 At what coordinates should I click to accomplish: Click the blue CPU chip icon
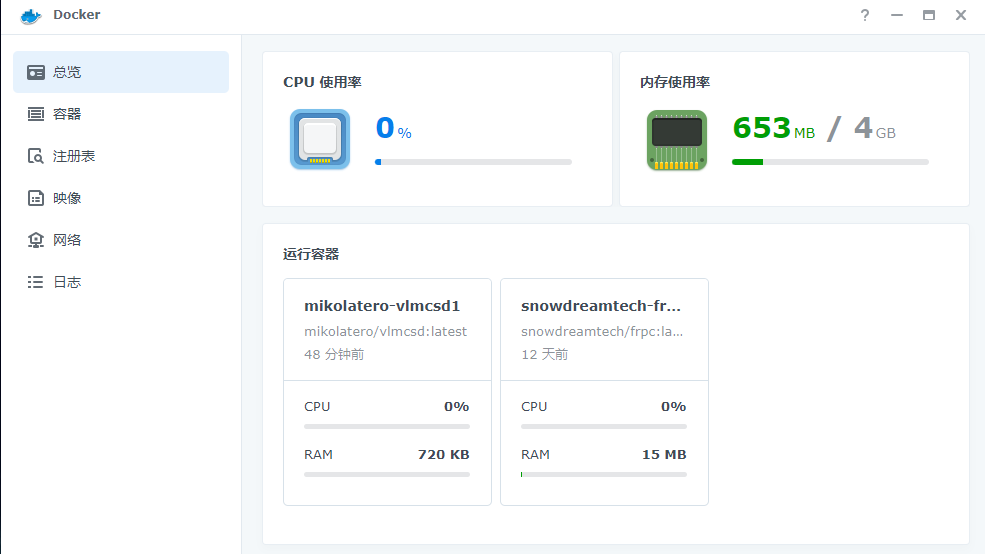(x=320, y=139)
